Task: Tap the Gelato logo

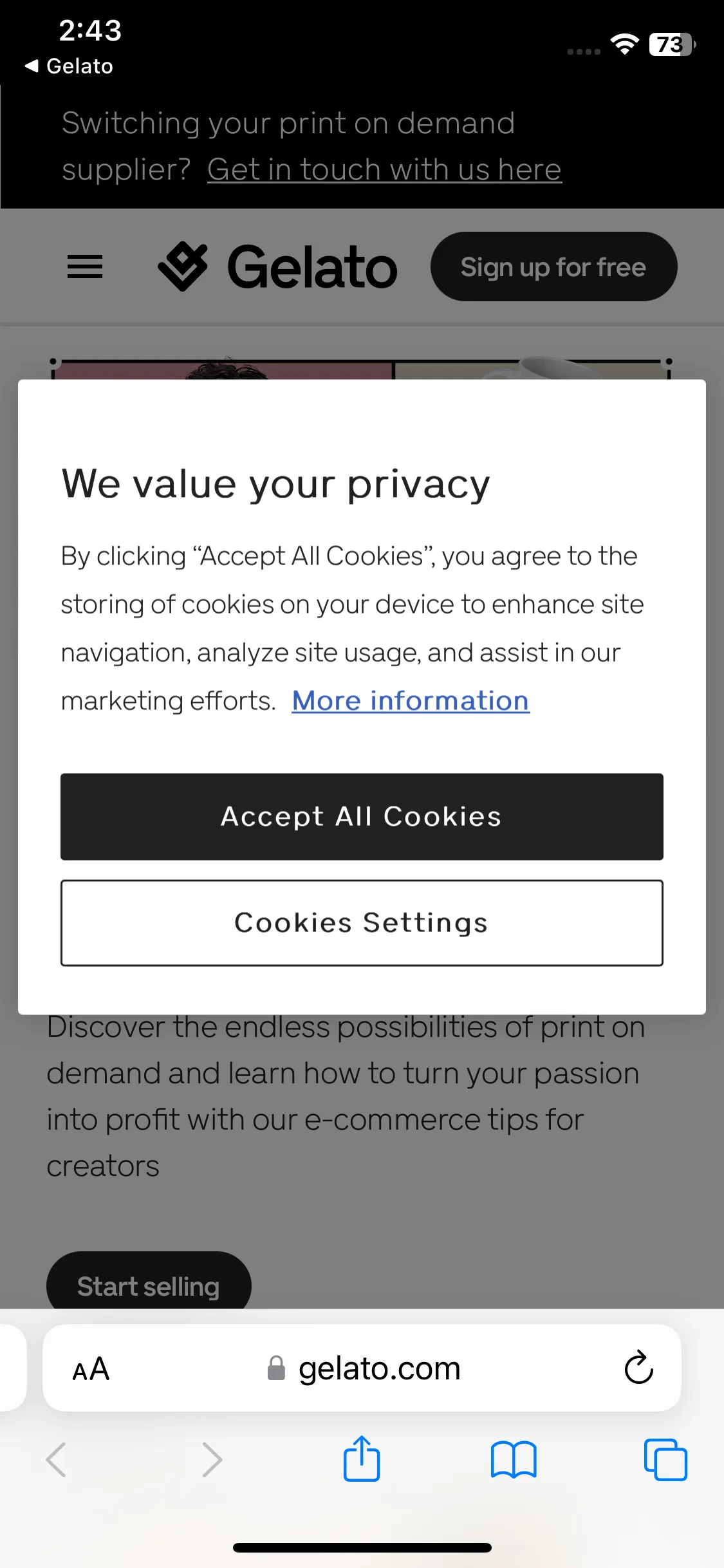Action: pyautogui.click(x=277, y=266)
